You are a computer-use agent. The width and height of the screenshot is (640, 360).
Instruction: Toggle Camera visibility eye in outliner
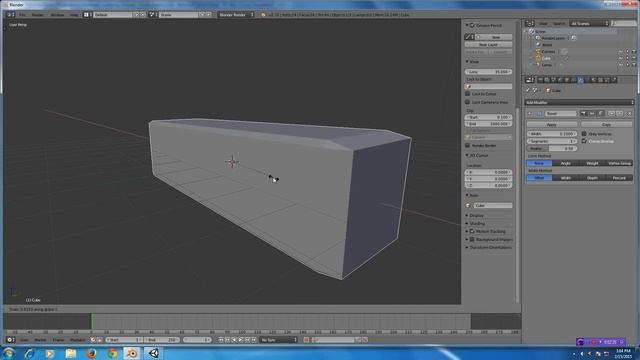click(x=621, y=51)
